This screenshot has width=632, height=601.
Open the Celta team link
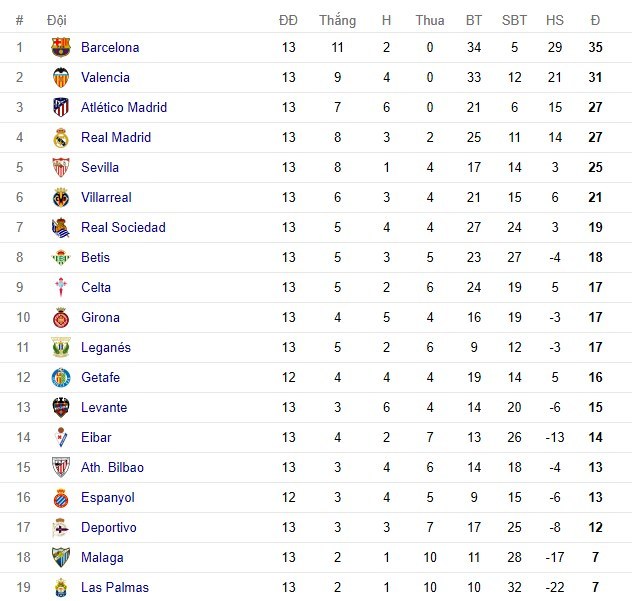(x=96, y=287)
